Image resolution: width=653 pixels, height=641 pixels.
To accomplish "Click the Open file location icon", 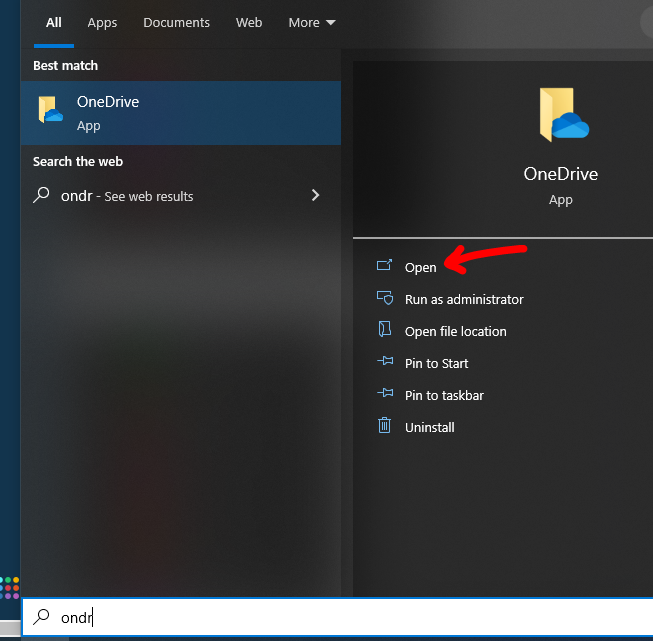I will pyautogui.click(x=384, y=329).
